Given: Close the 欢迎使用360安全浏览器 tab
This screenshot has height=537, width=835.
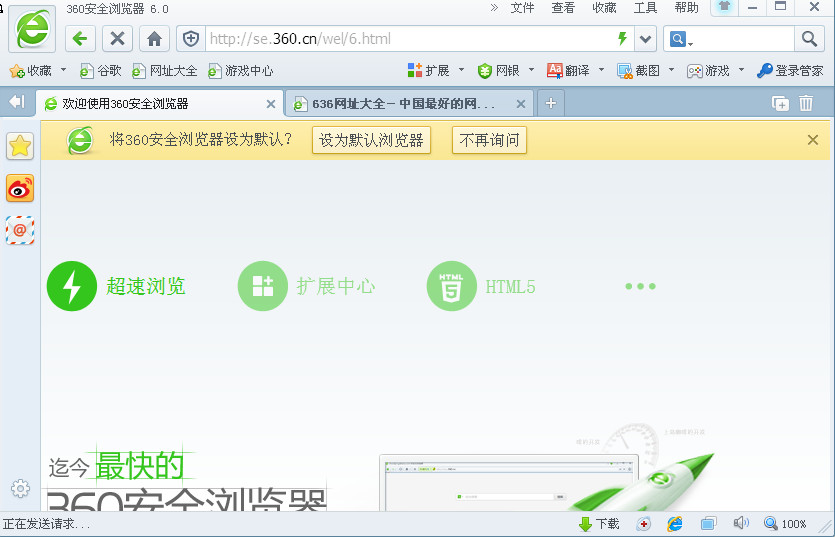Looking at the screenshot, I should [x=271, y=104].
